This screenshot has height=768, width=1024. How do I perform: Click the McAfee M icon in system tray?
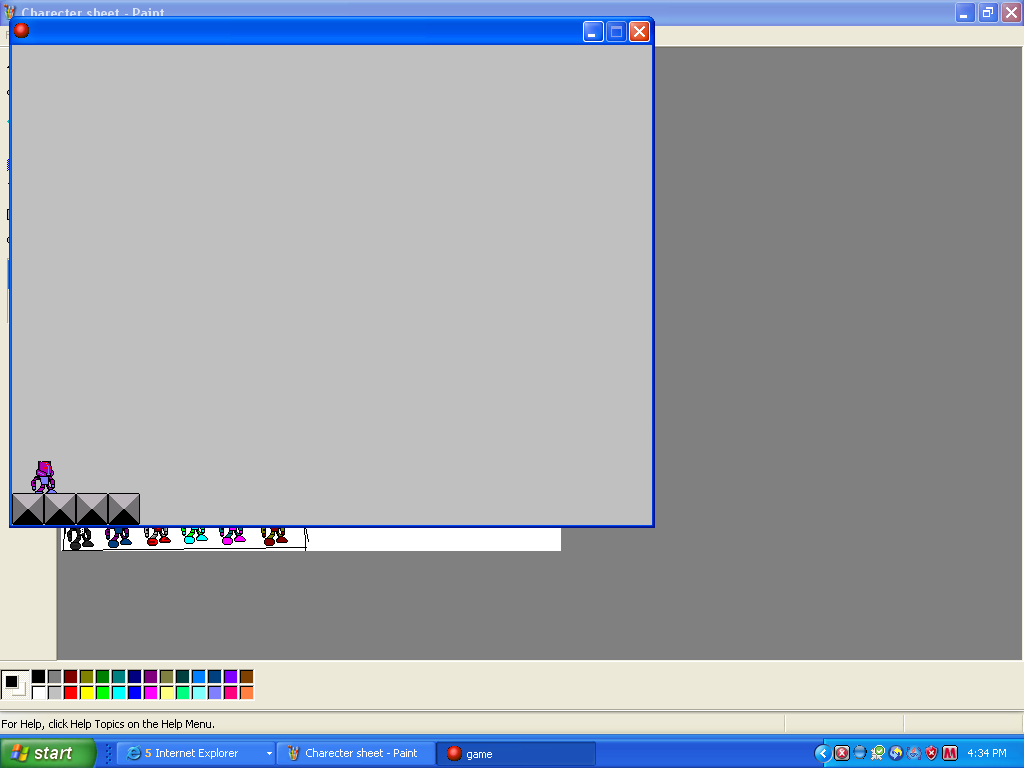(948, 753)
